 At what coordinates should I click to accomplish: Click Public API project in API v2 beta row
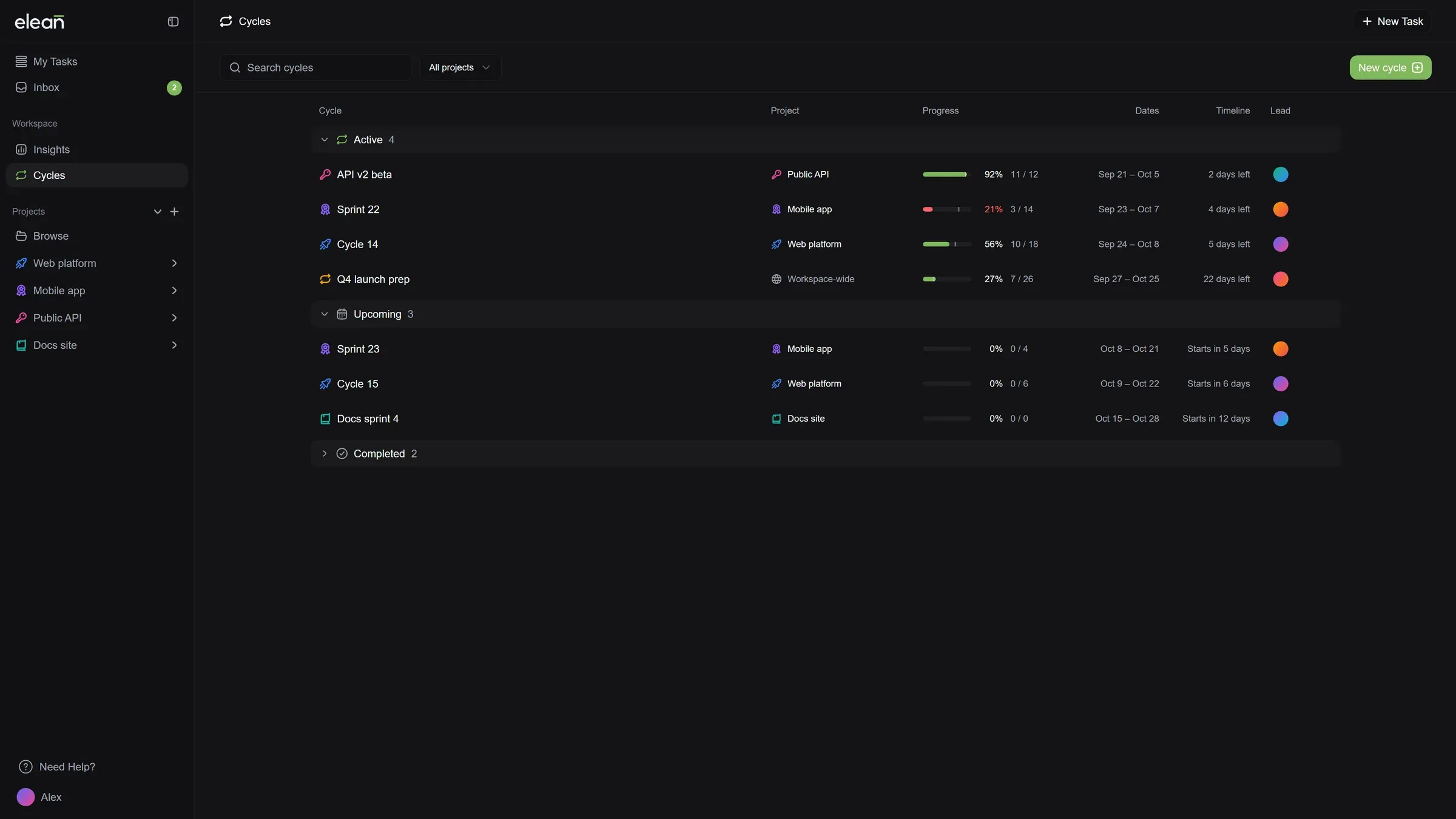click(x=800, y=175)
